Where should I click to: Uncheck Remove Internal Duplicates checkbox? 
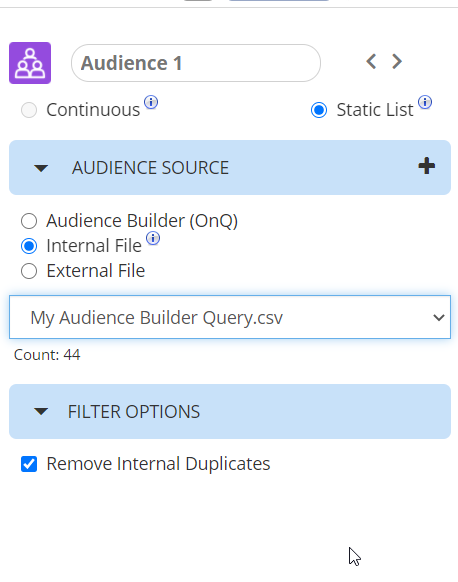click(29, 464)
